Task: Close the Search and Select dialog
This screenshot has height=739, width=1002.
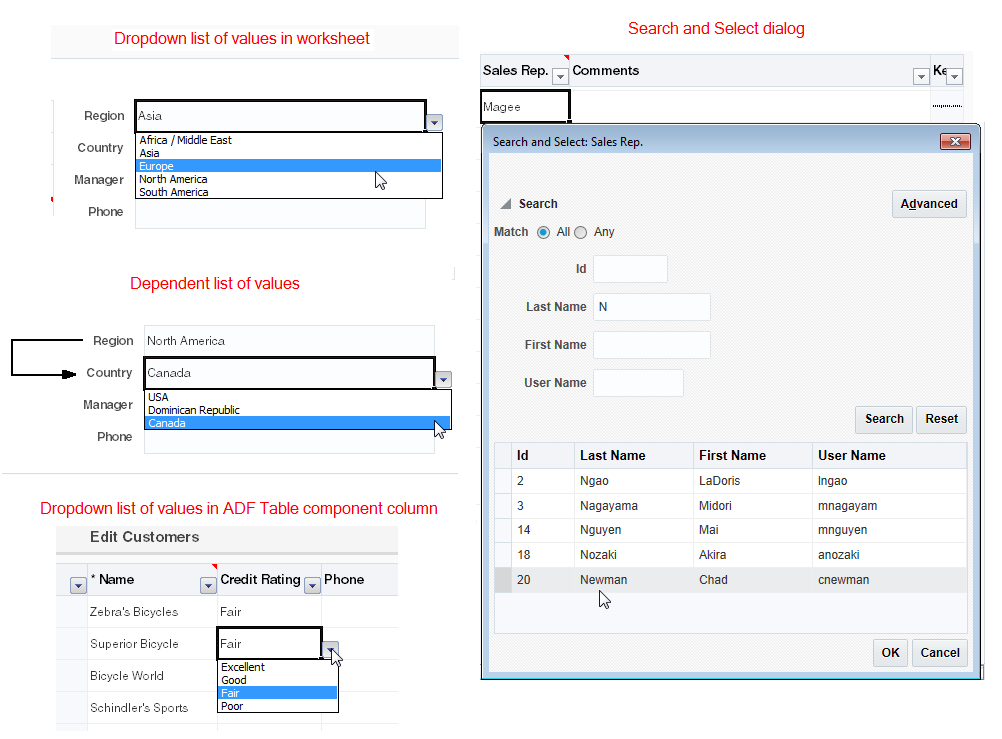Action: pyautogui.click(x=955, y=141)
